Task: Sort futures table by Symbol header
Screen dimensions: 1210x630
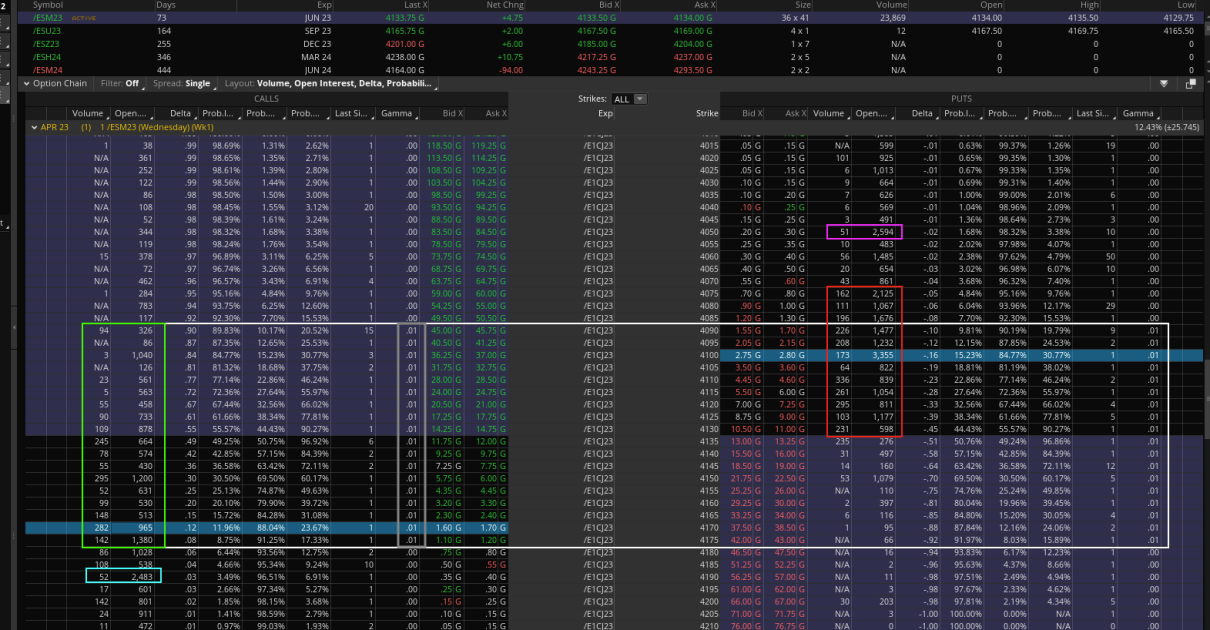Action: tap(47, 5)
